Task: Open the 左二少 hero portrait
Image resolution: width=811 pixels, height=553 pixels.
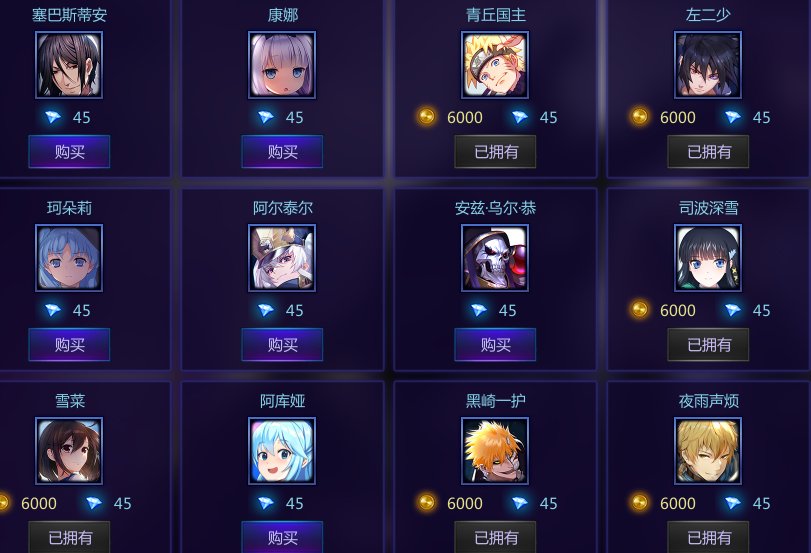Action: (x=708, y=65)
